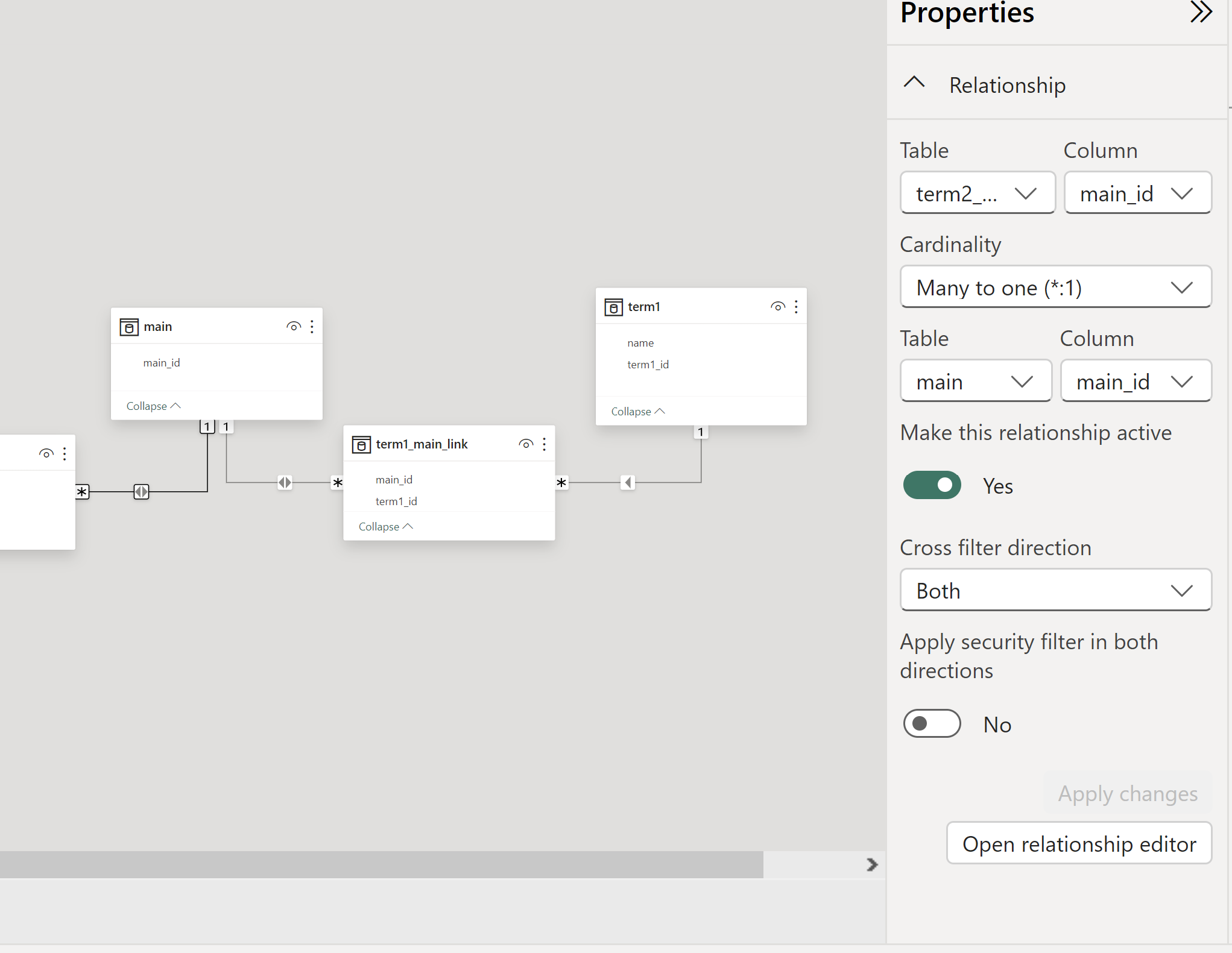This screenshot has width=1232, height=953.
Task: Collapse the Properties pane with double chevron
Action: coord(1200,12)
